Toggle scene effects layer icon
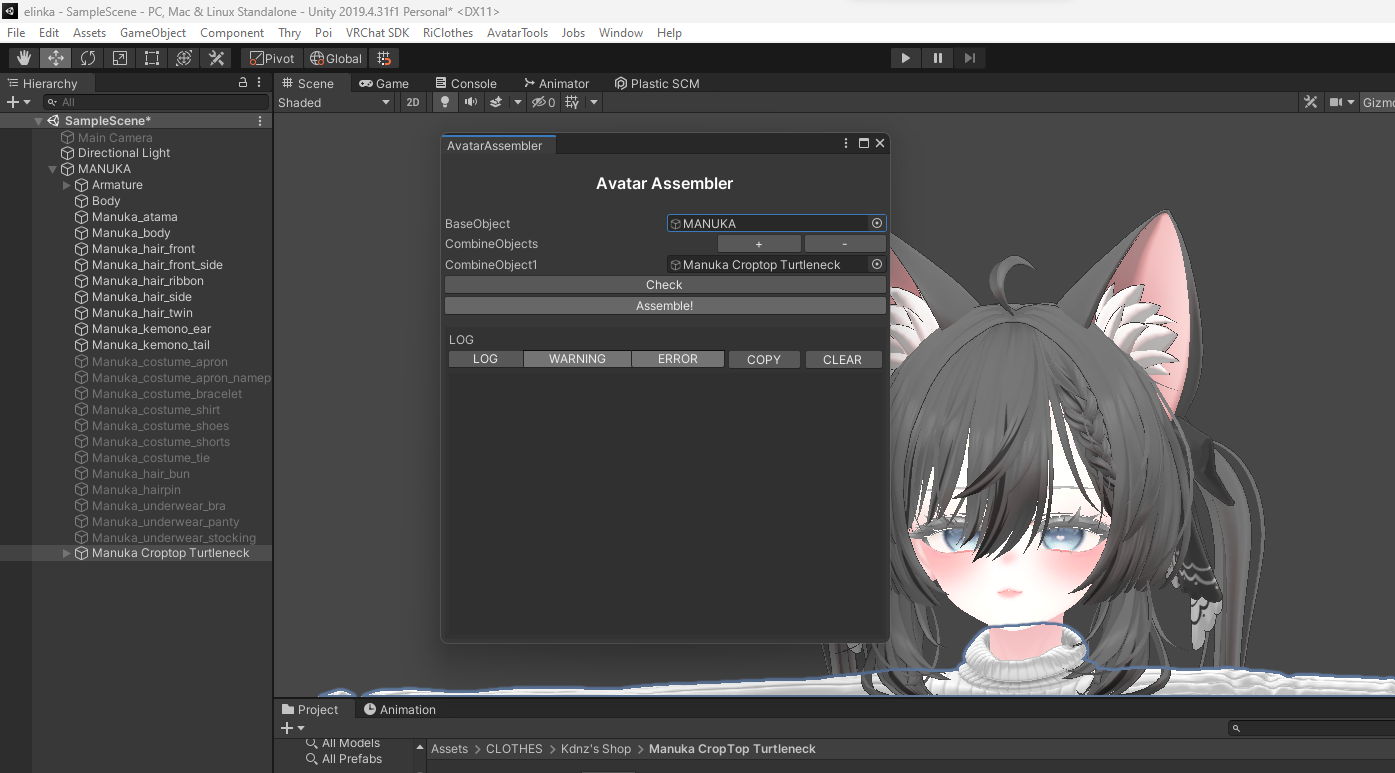 (x=496, y=102)
